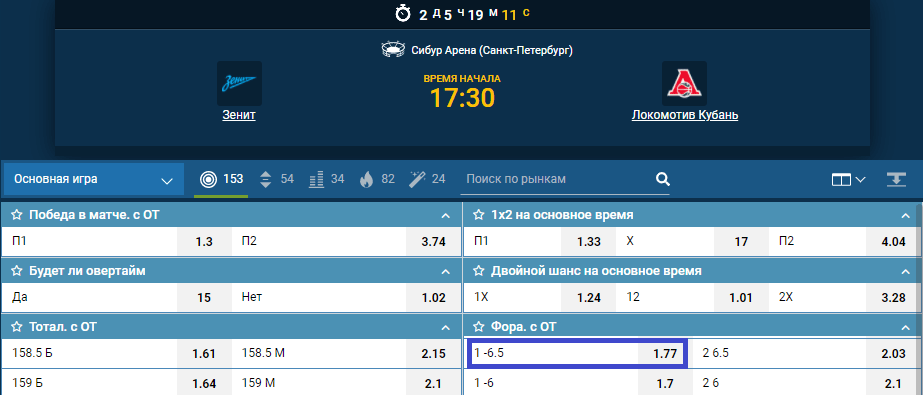Collapse the Победа в матче. с ОТ section

tap(446, 216)
